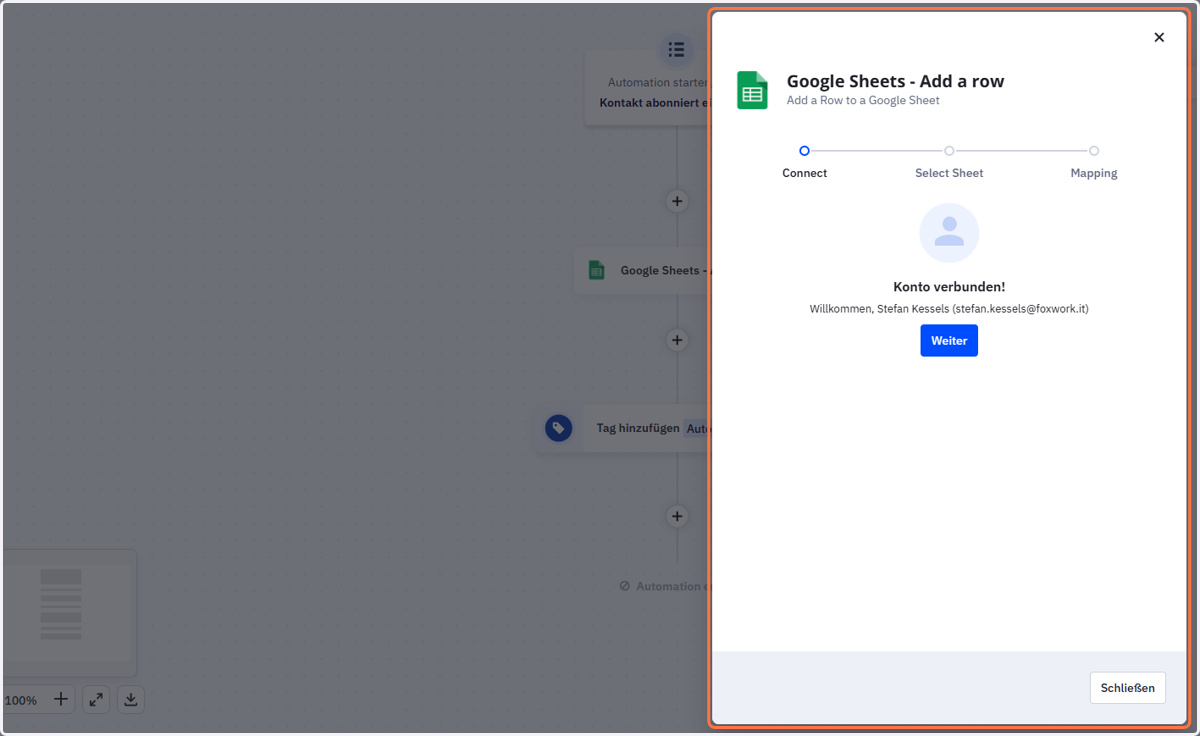Click the Schließen button

coord(1127,688)
